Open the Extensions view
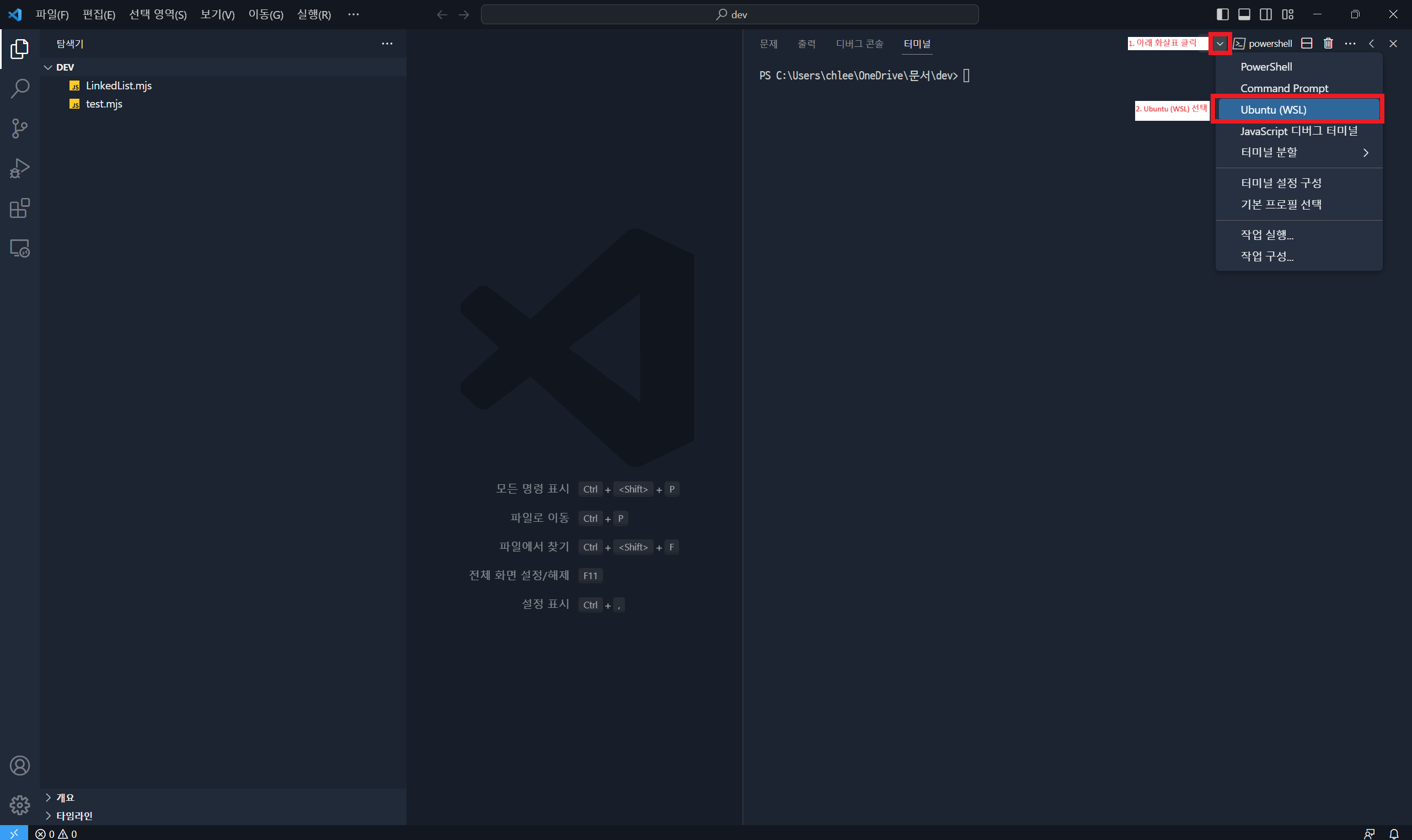The width and height of the screenshot is (1412, 840). (x=20, y=208)
